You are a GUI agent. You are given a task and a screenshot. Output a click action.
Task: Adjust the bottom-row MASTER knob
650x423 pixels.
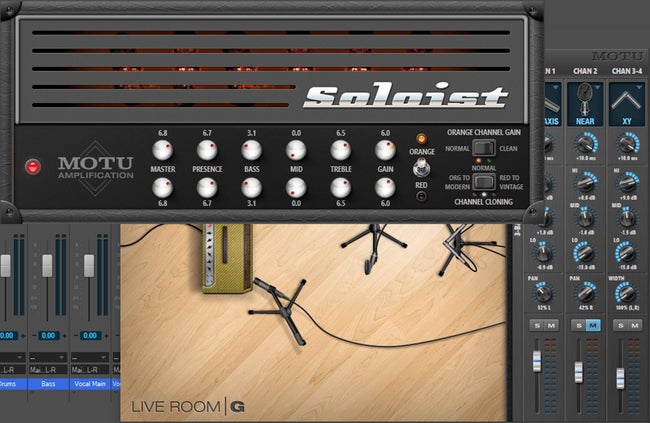162,188
